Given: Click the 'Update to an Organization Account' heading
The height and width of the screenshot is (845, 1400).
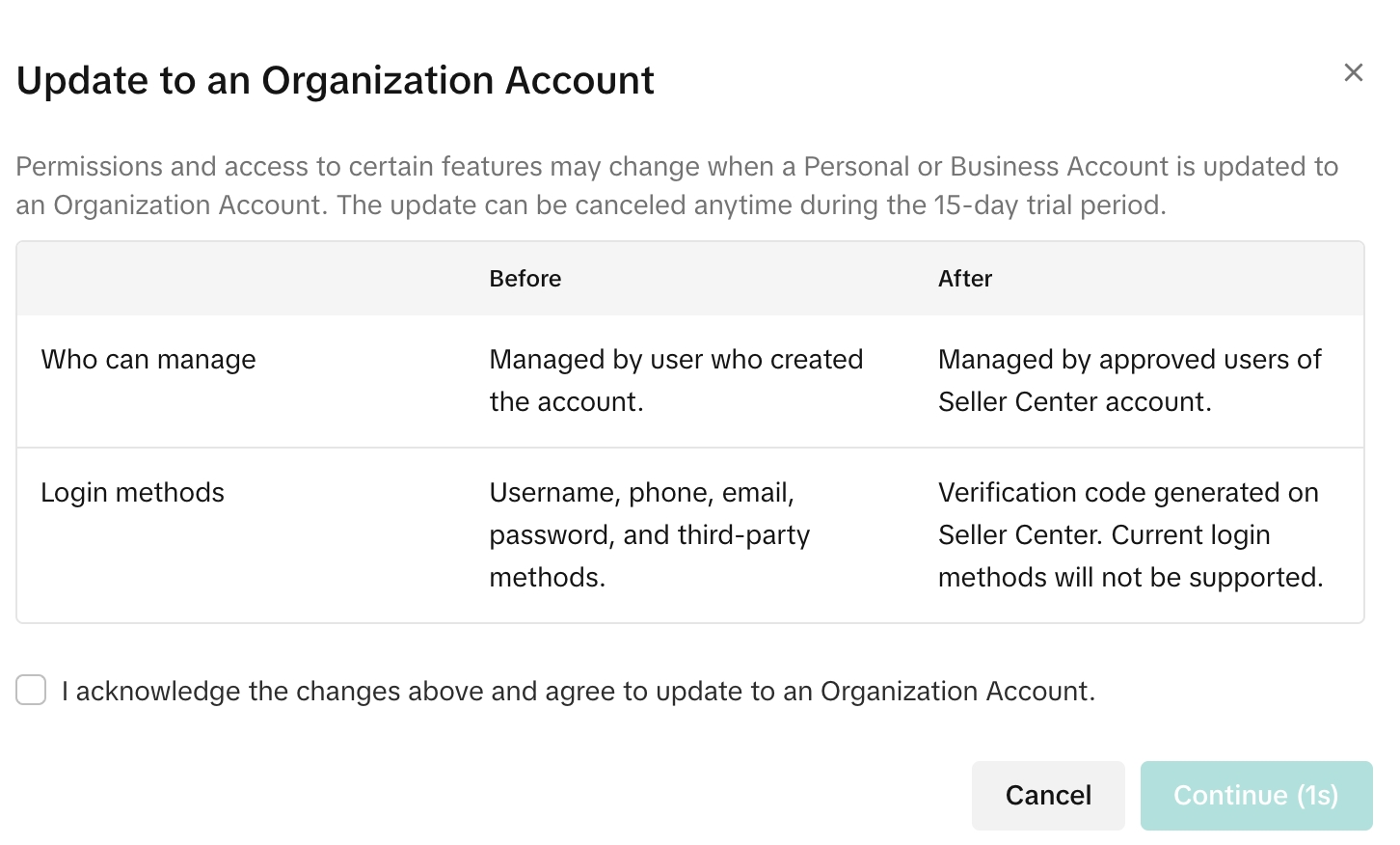Looking at the screenshot, I should click(335, 80).
